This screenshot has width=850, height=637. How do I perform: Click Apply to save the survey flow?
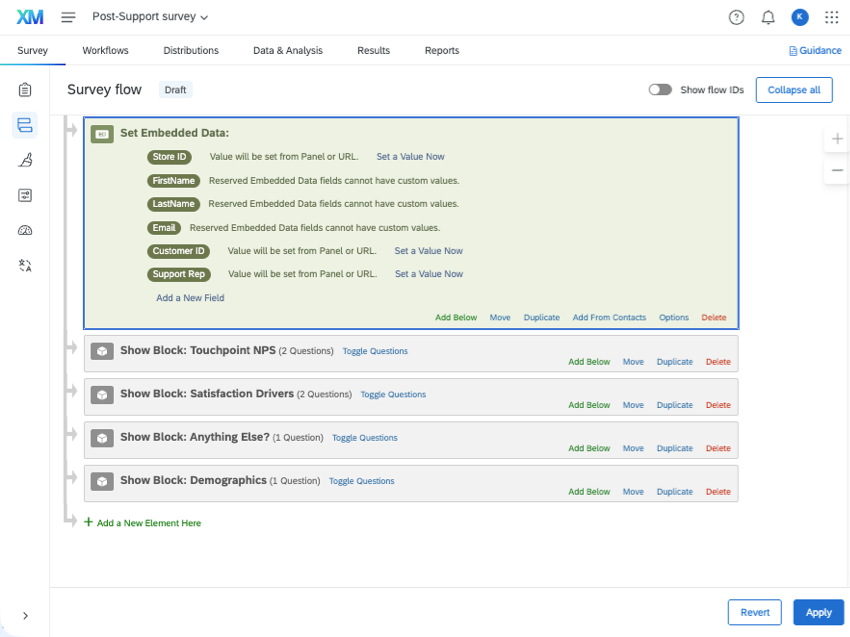coord(818,612)
